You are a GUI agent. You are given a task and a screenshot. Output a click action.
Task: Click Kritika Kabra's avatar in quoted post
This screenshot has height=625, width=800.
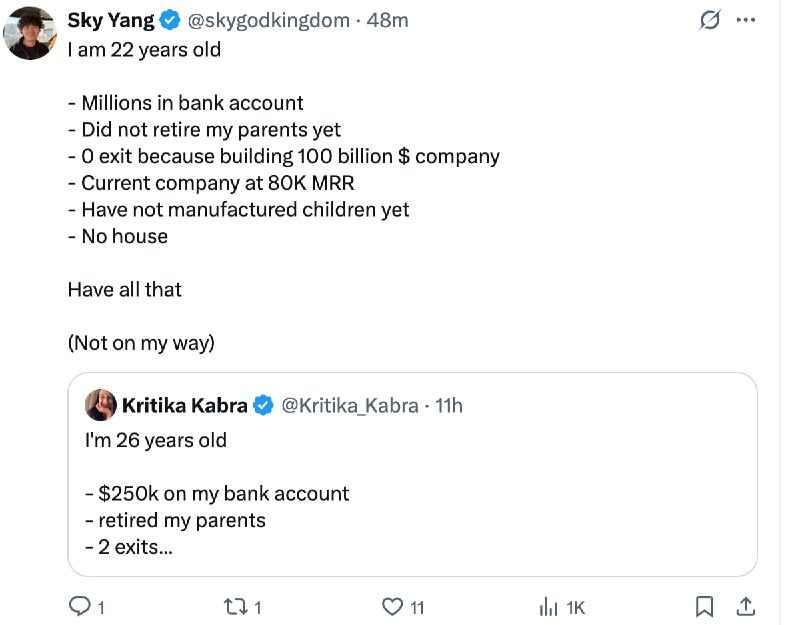pyautogui.click(x=101, y=405)
